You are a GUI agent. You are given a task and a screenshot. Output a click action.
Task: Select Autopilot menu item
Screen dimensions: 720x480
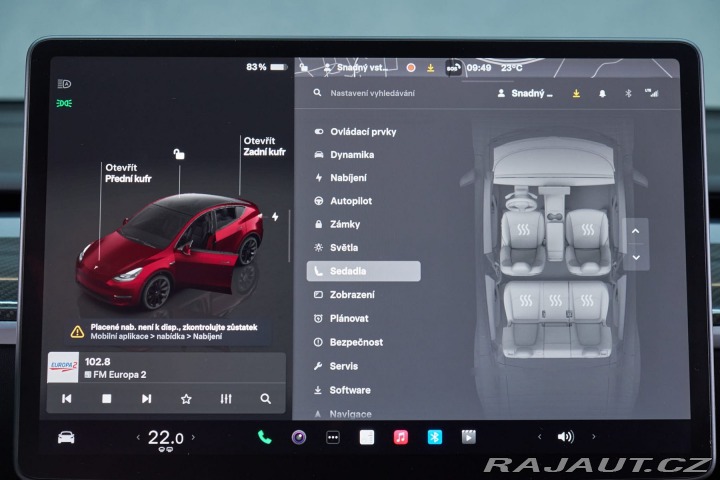coord(343,201)
